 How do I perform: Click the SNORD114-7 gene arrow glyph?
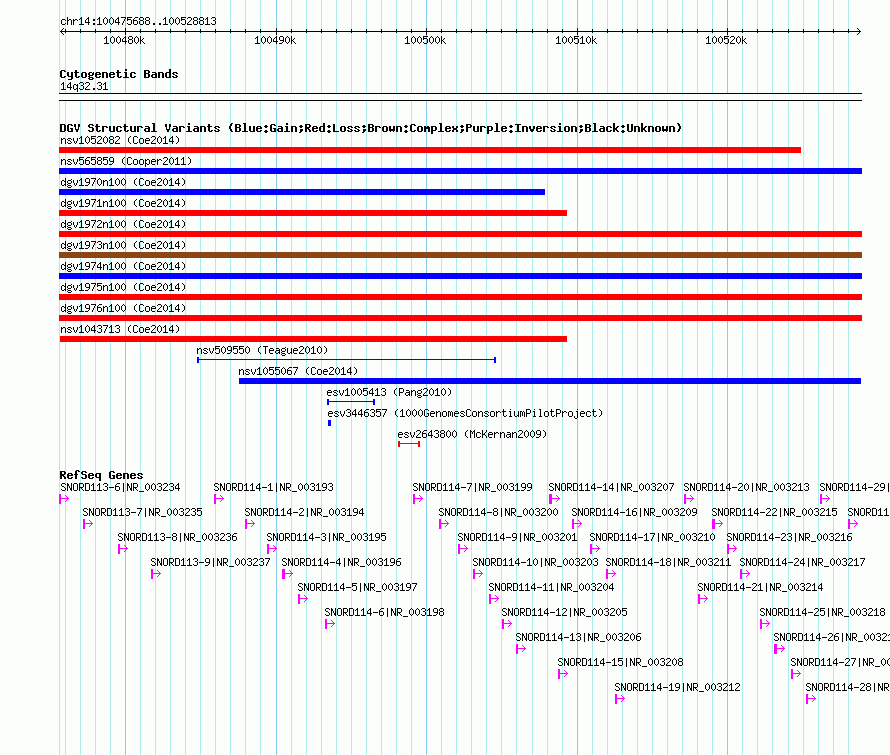click(418, 499)
